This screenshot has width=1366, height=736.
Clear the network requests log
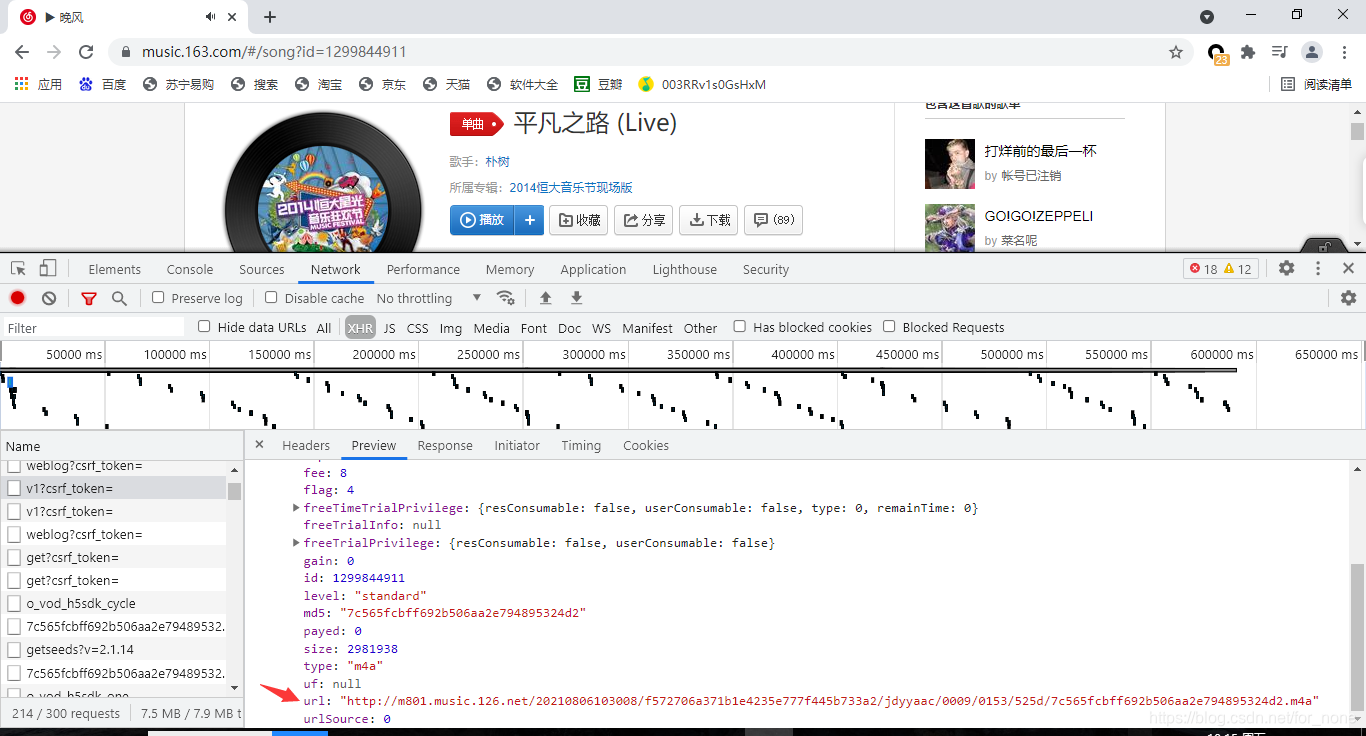pyautogui.click(x=49, y=298)
